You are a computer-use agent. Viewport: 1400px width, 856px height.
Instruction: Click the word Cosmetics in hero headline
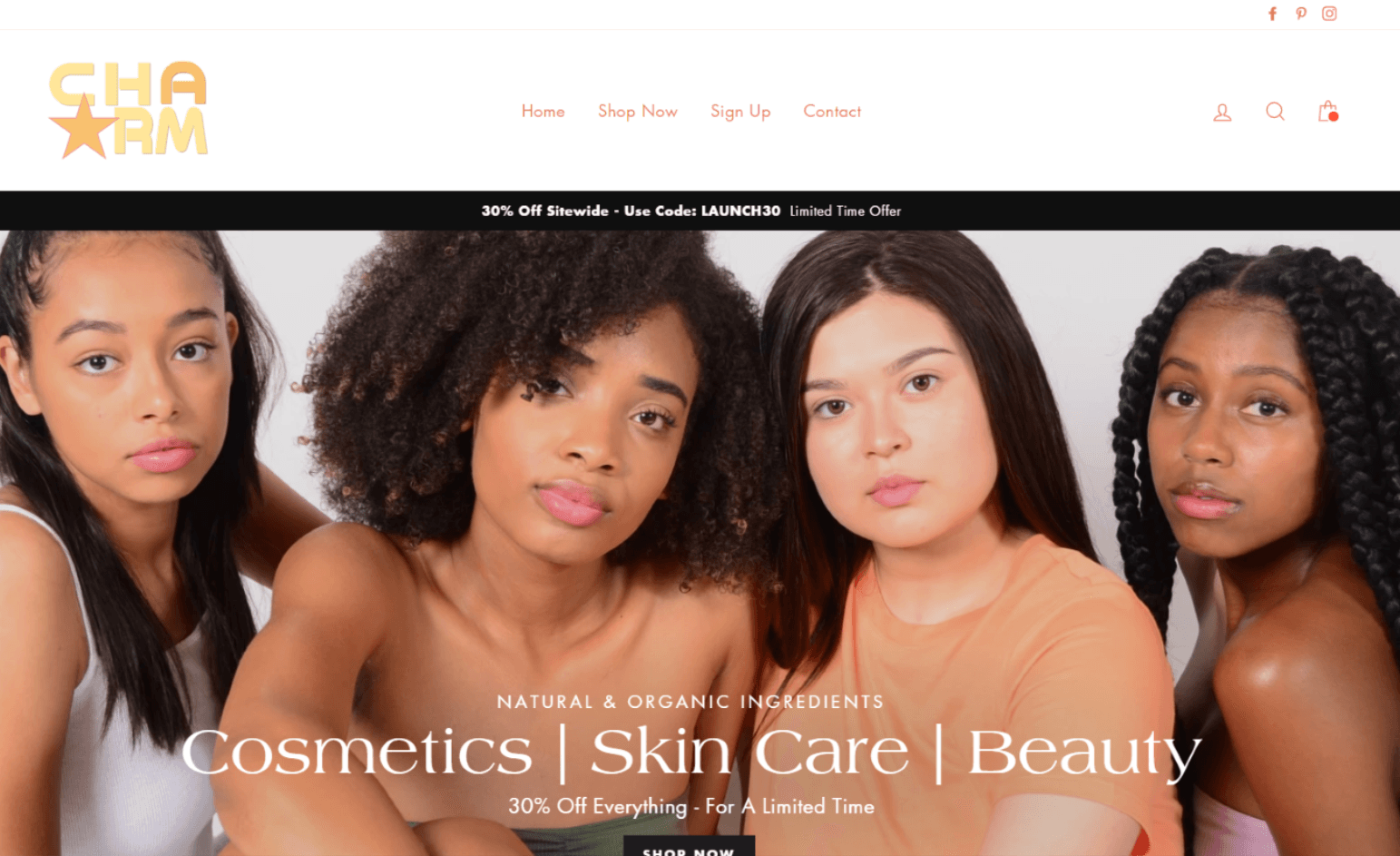(357, 753)
